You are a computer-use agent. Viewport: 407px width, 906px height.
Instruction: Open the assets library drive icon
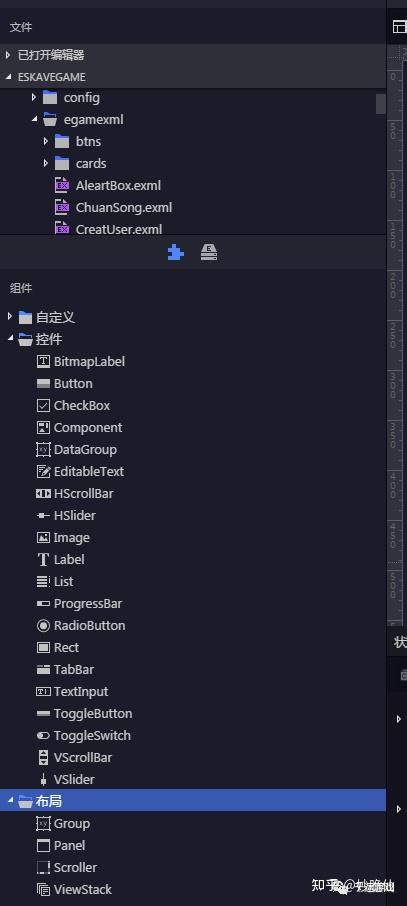point(209,253)
